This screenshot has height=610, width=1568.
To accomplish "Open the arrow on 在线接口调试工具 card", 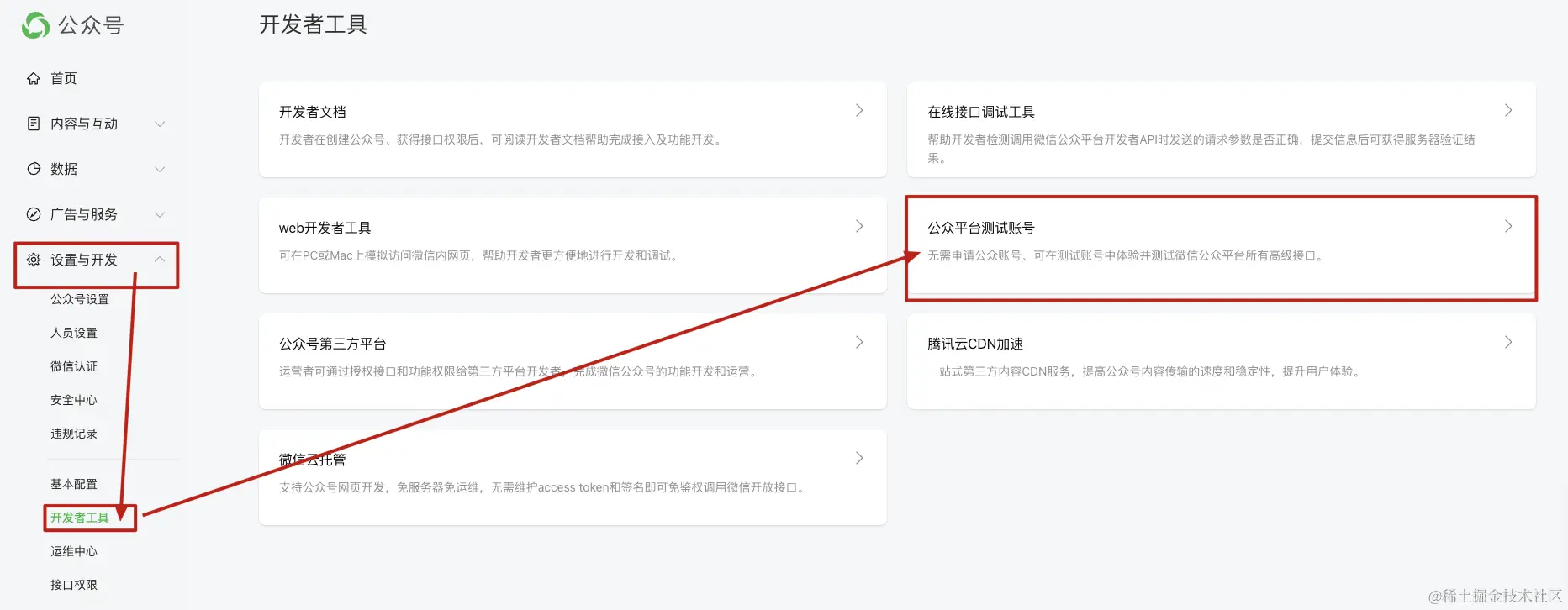I will point(1508,110).
